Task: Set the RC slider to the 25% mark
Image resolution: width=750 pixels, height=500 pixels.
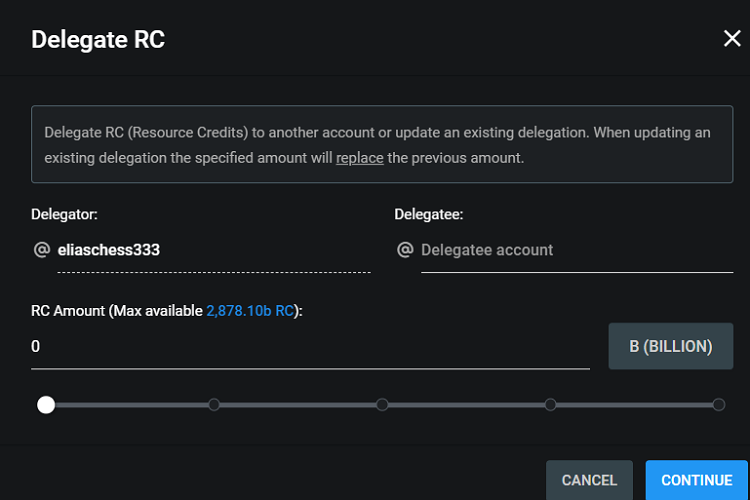Action: [x=214, y=405]
